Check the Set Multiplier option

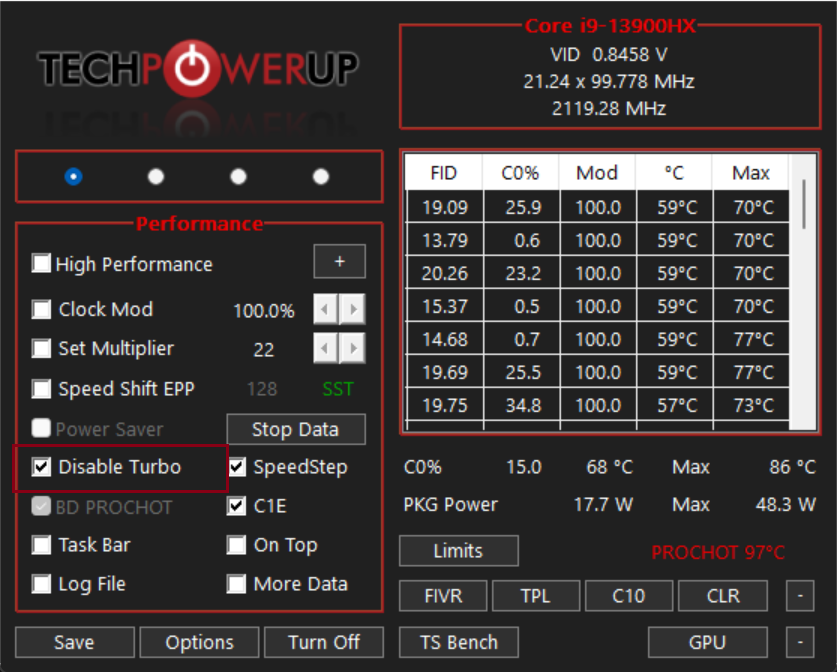point(41,349)
